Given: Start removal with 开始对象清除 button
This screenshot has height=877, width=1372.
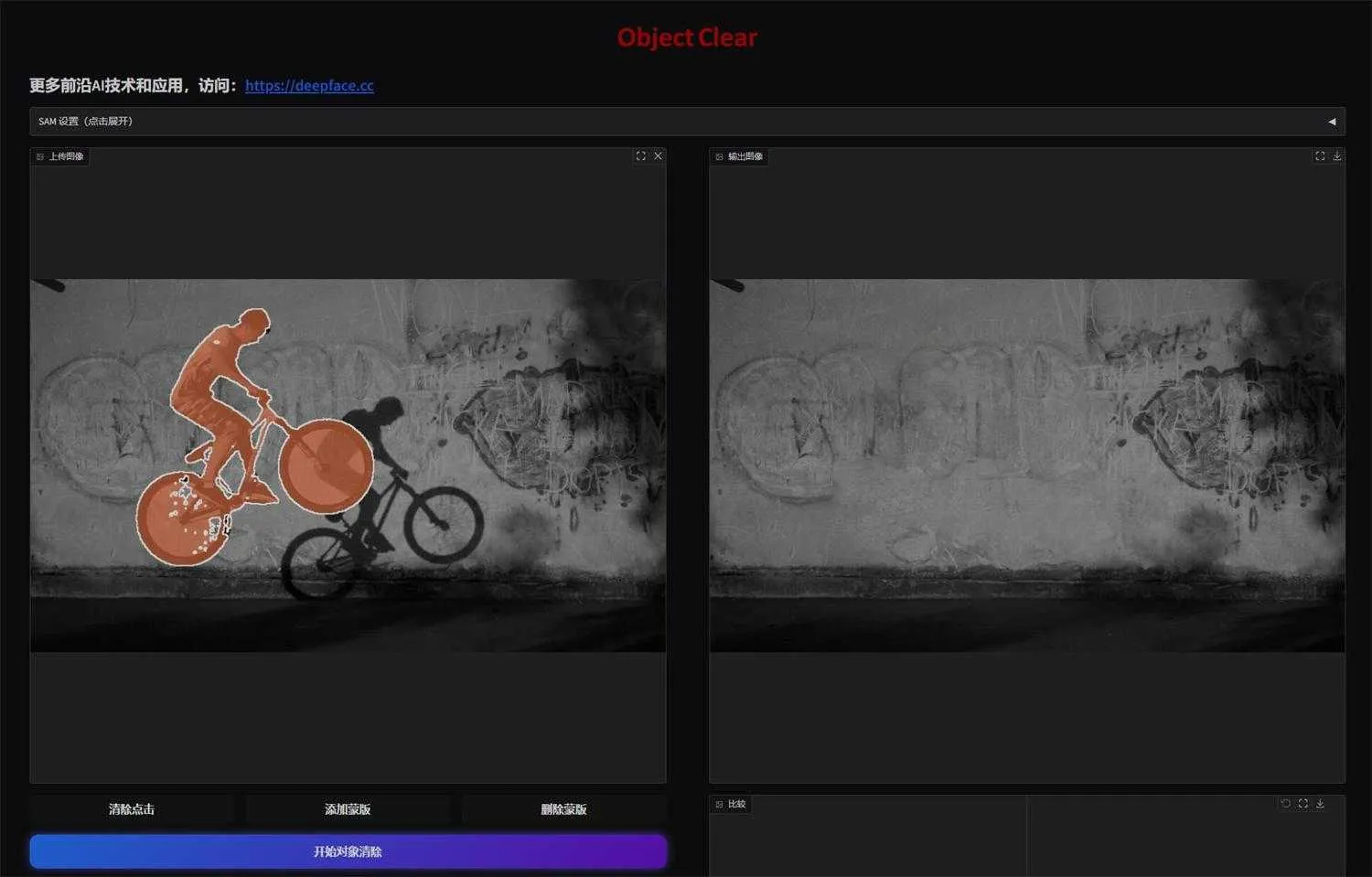Looking at the screenshot, I should [348, 851].
